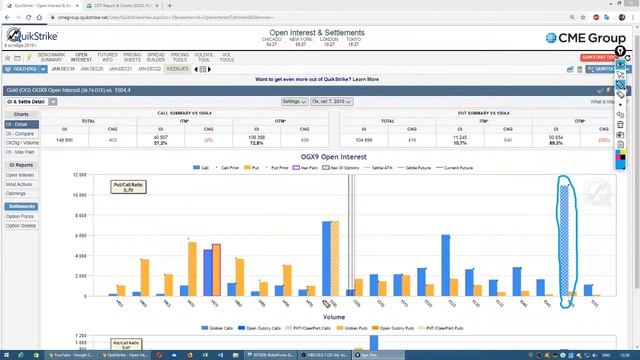Click the next expiration right arrow
This screenshot has width=640, height=360.
209,69
